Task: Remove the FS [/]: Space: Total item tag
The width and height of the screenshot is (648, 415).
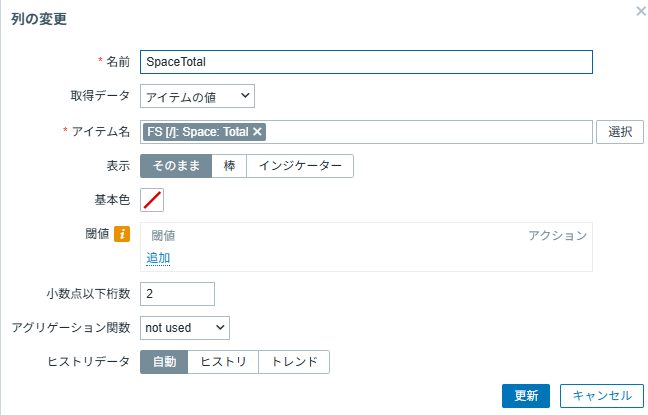Action: 257,132
